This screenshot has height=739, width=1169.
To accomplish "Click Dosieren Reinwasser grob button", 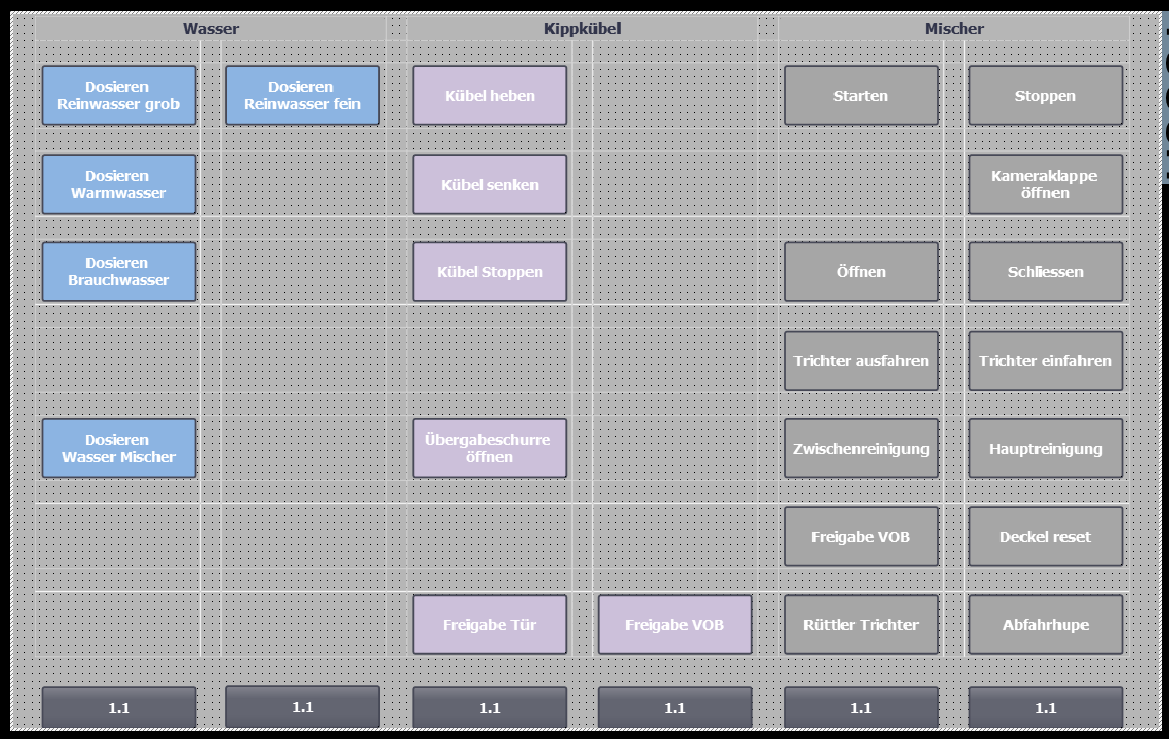I will [119, 95].
